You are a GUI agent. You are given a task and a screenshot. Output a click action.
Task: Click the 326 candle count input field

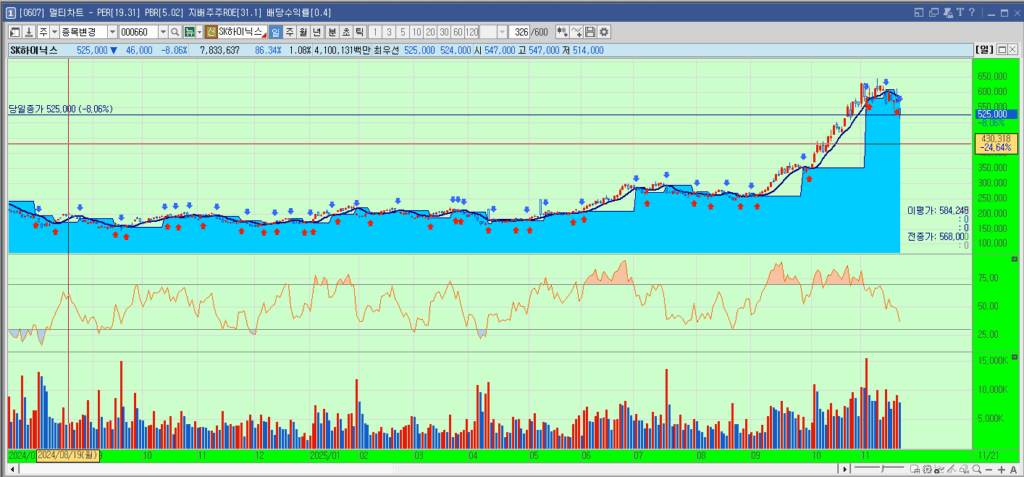pos(521,32)
